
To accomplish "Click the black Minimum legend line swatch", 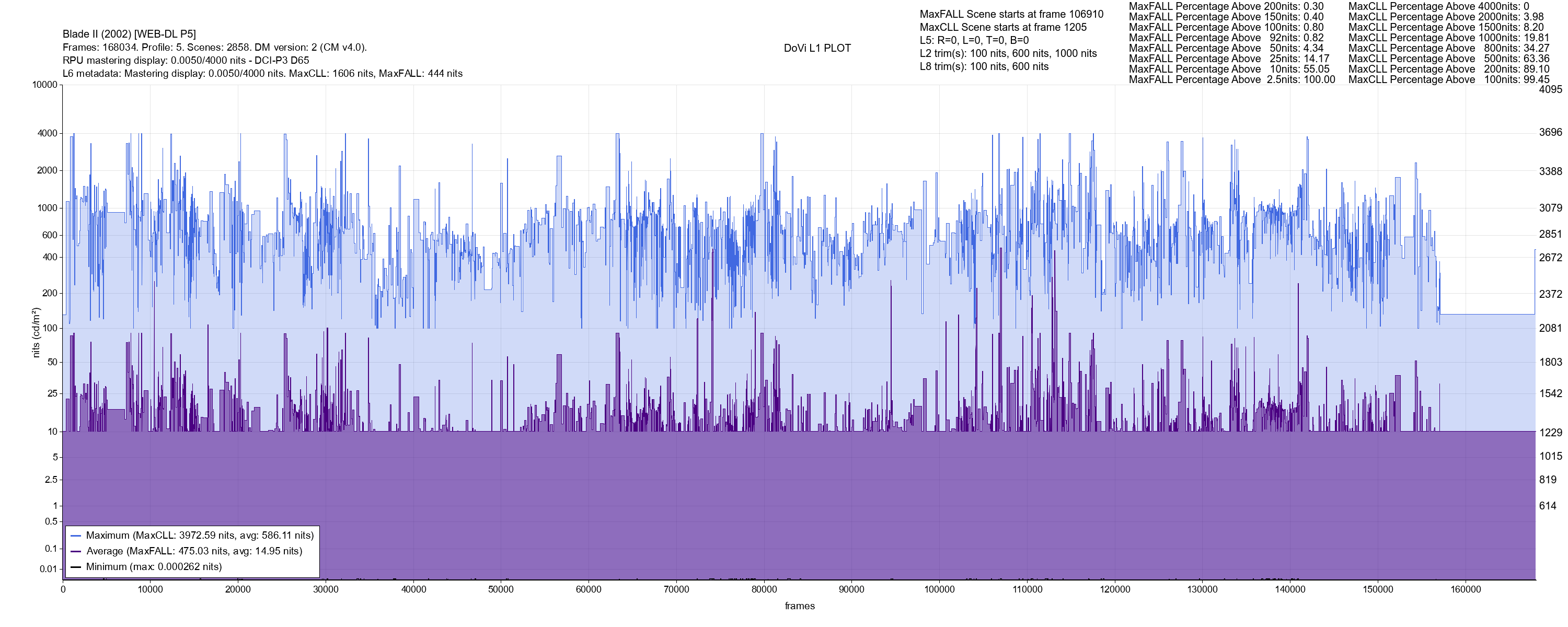I will 76,567.
